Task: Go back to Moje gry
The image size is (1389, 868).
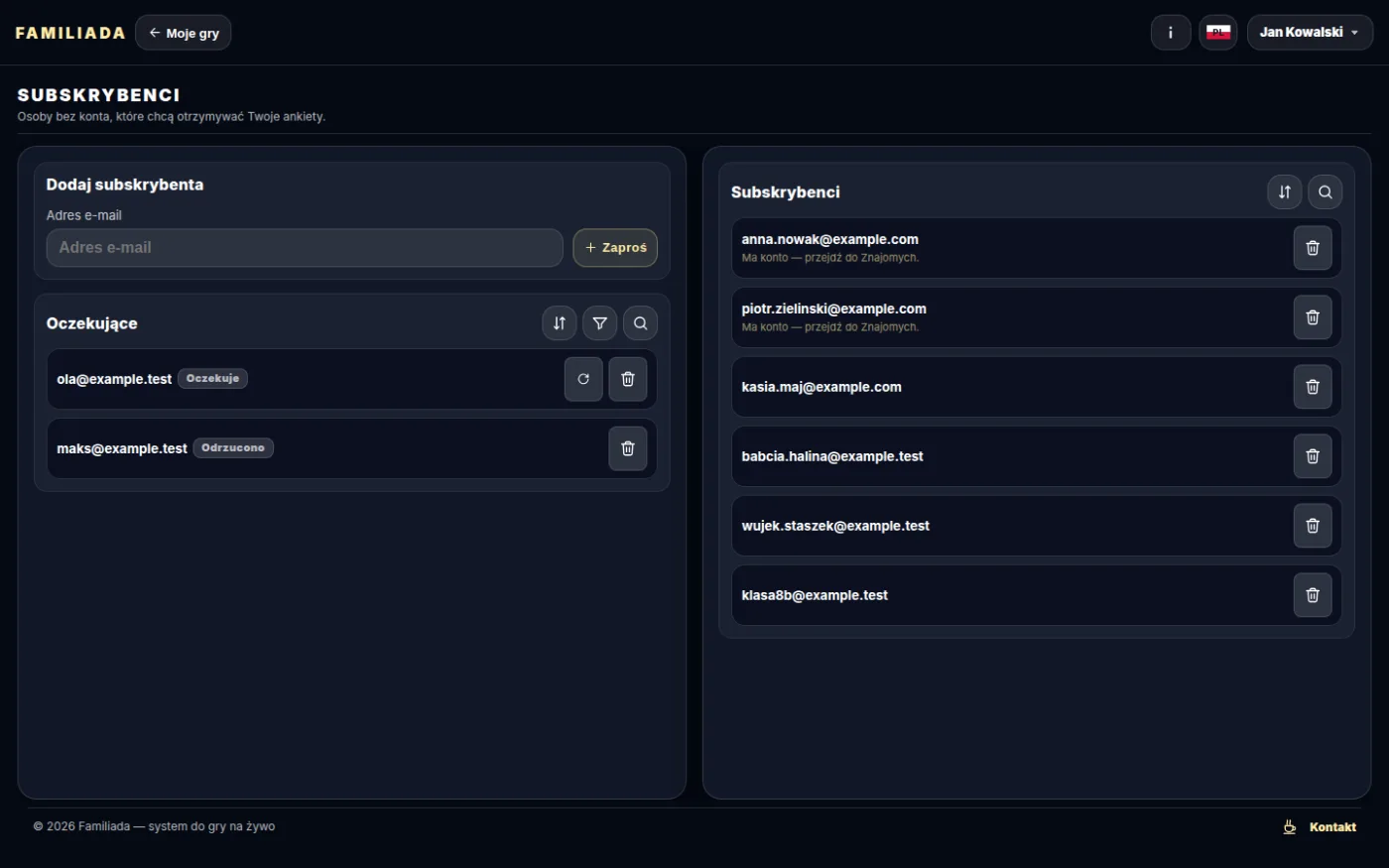Action: (184, 33)
